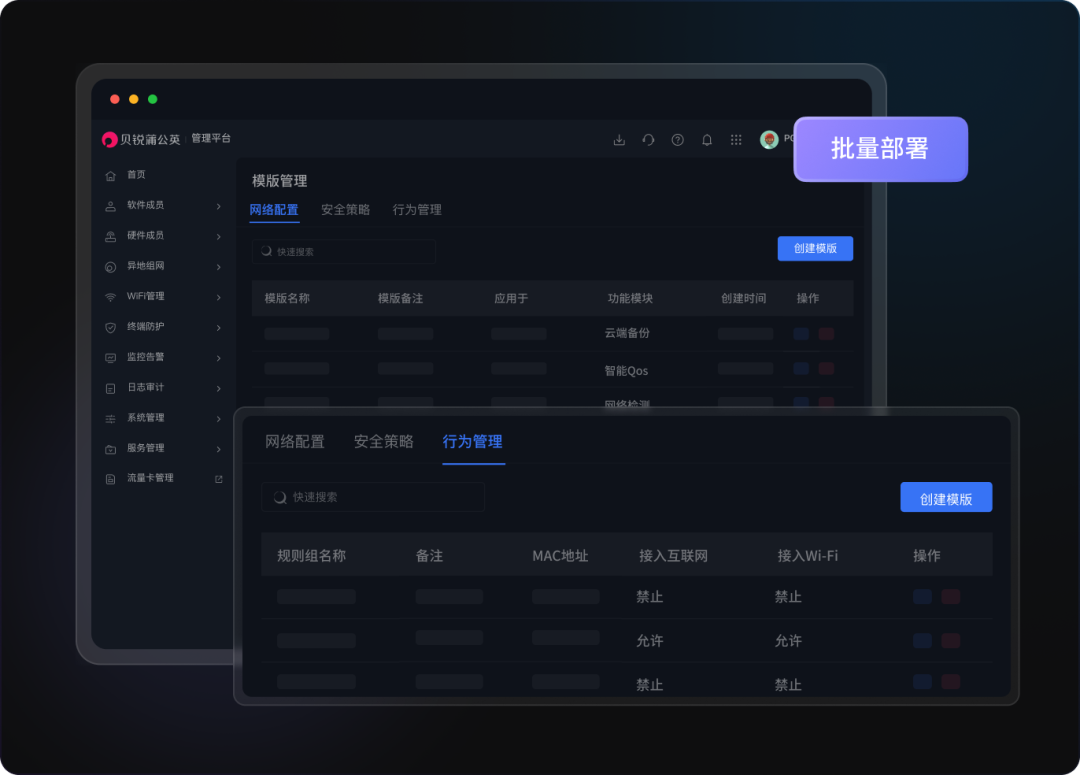The width and height of the screenshot is (1080, 775).
Task: Click the upper 创建模版 button
Action: (x=816, y=249)
